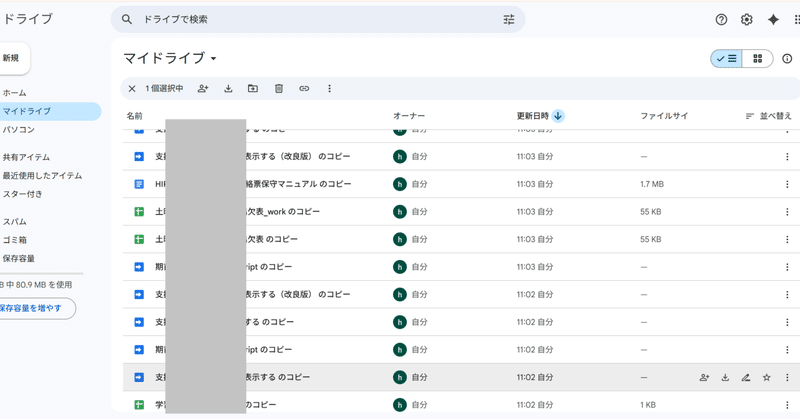Show the details info panel icon
The height and width of the screenshot is (419, 800).
coord(787,59)
